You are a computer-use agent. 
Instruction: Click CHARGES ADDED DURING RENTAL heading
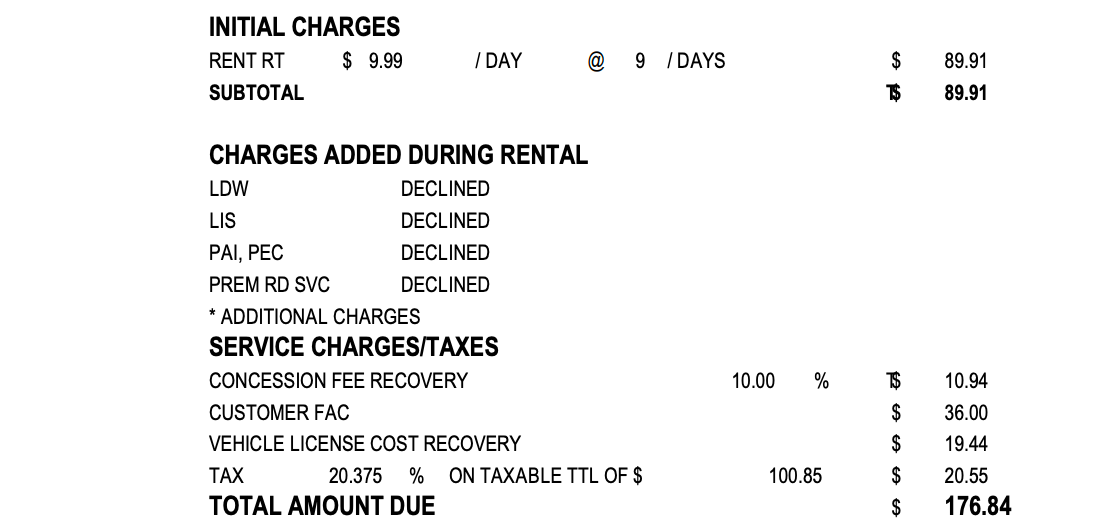[398, 155]
